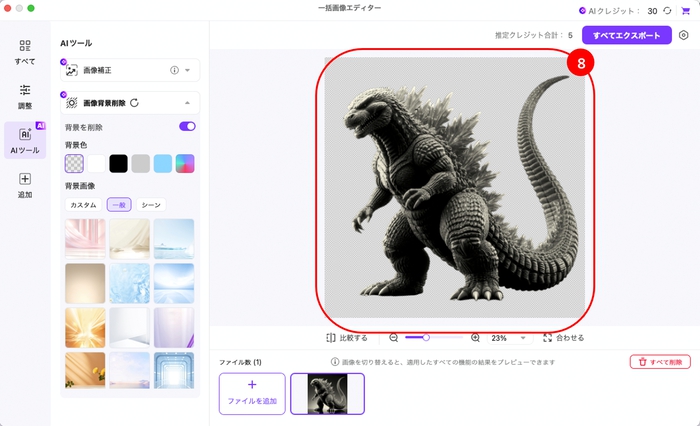
Task: Choose the blue ice texture background
Action: click(129, 283)
